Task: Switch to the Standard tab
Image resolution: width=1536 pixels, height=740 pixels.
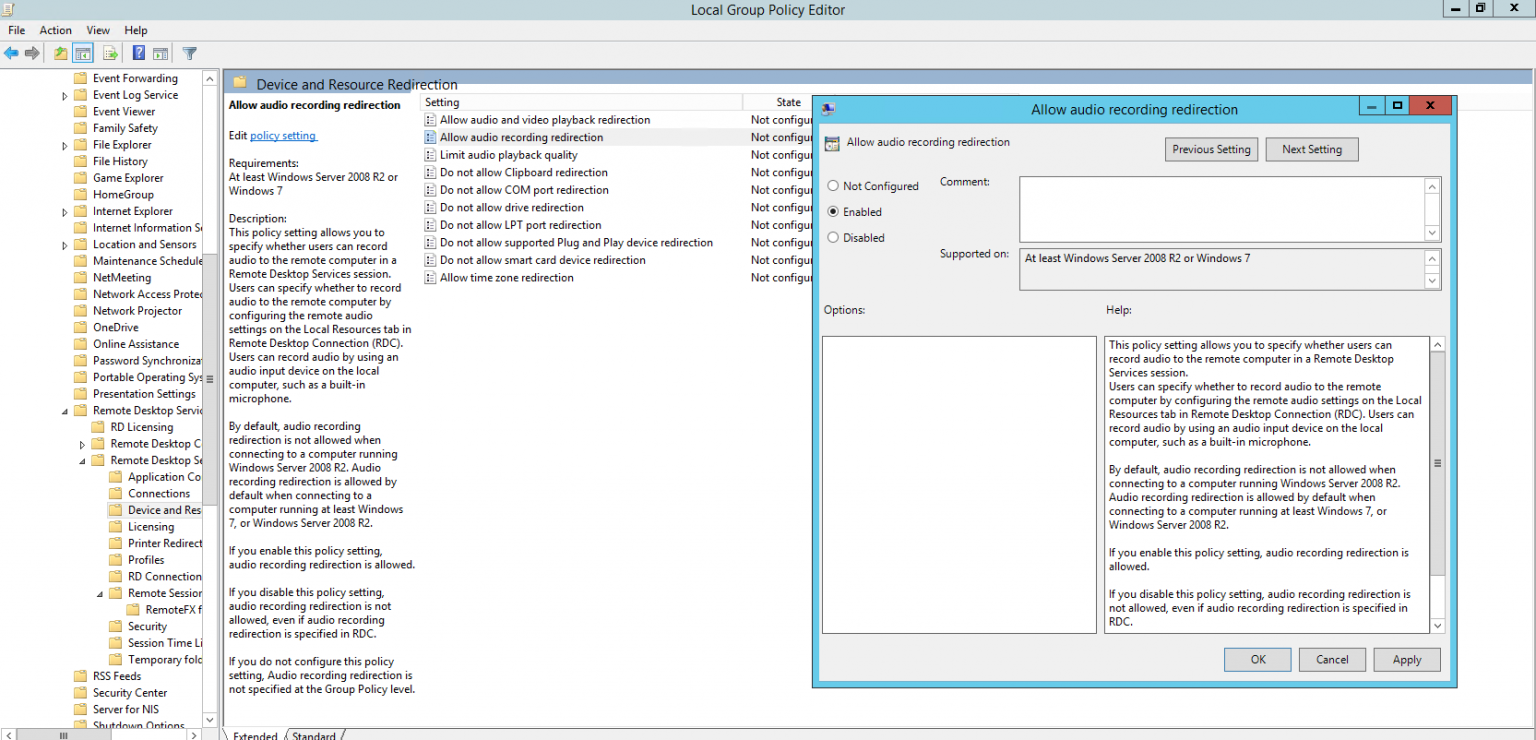Action: (x=314, y=735)
